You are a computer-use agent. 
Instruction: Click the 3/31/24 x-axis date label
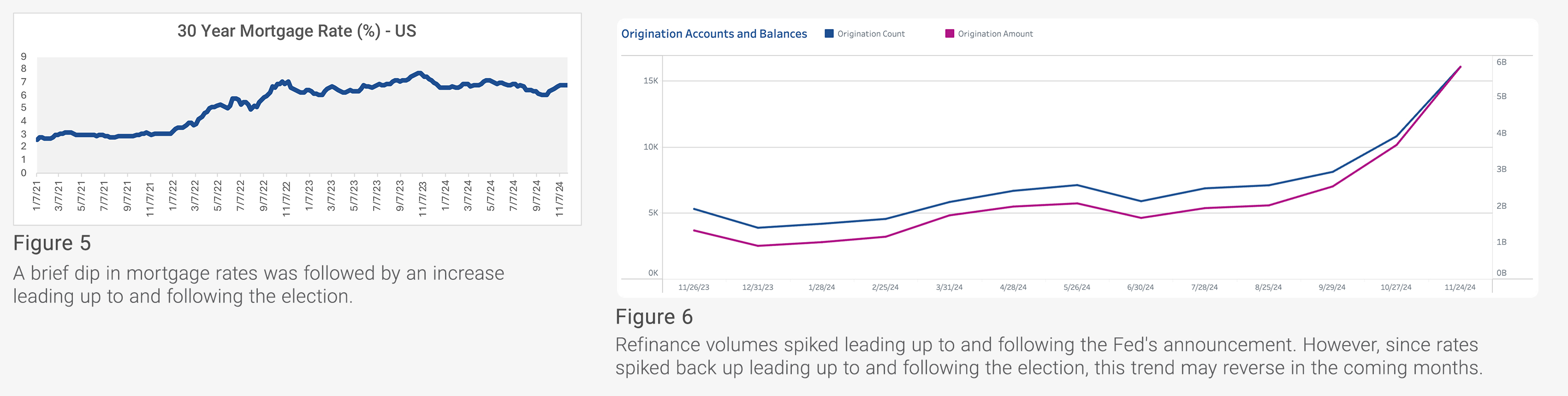[x=949, y=287]
